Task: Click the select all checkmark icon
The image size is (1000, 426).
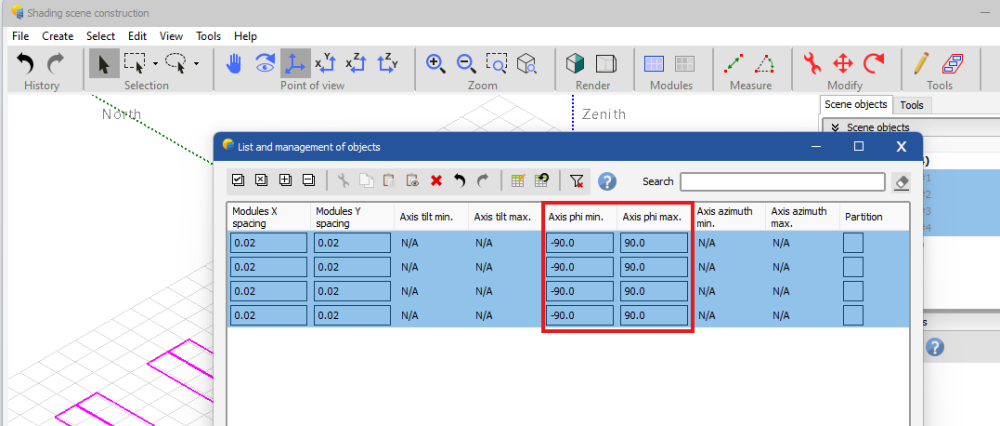Action: 238,181
